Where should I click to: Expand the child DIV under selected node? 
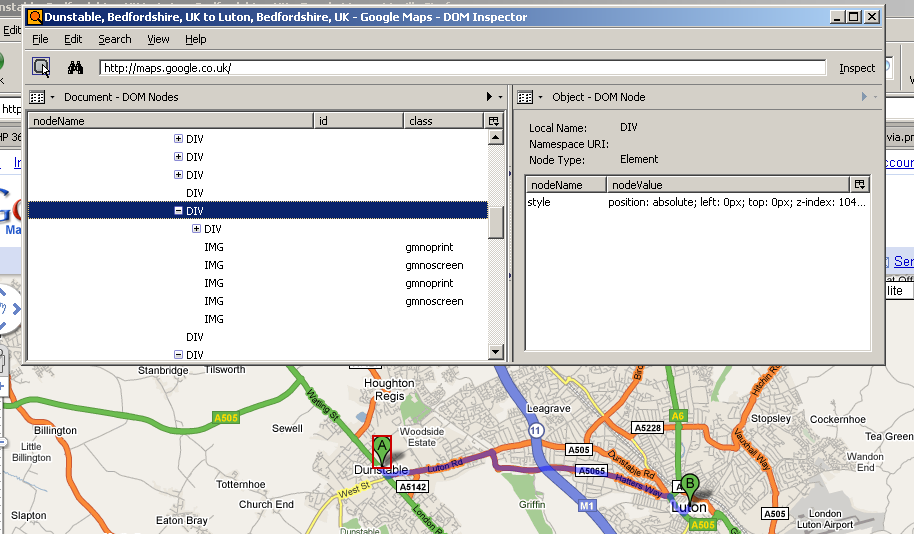pos(196,229)
